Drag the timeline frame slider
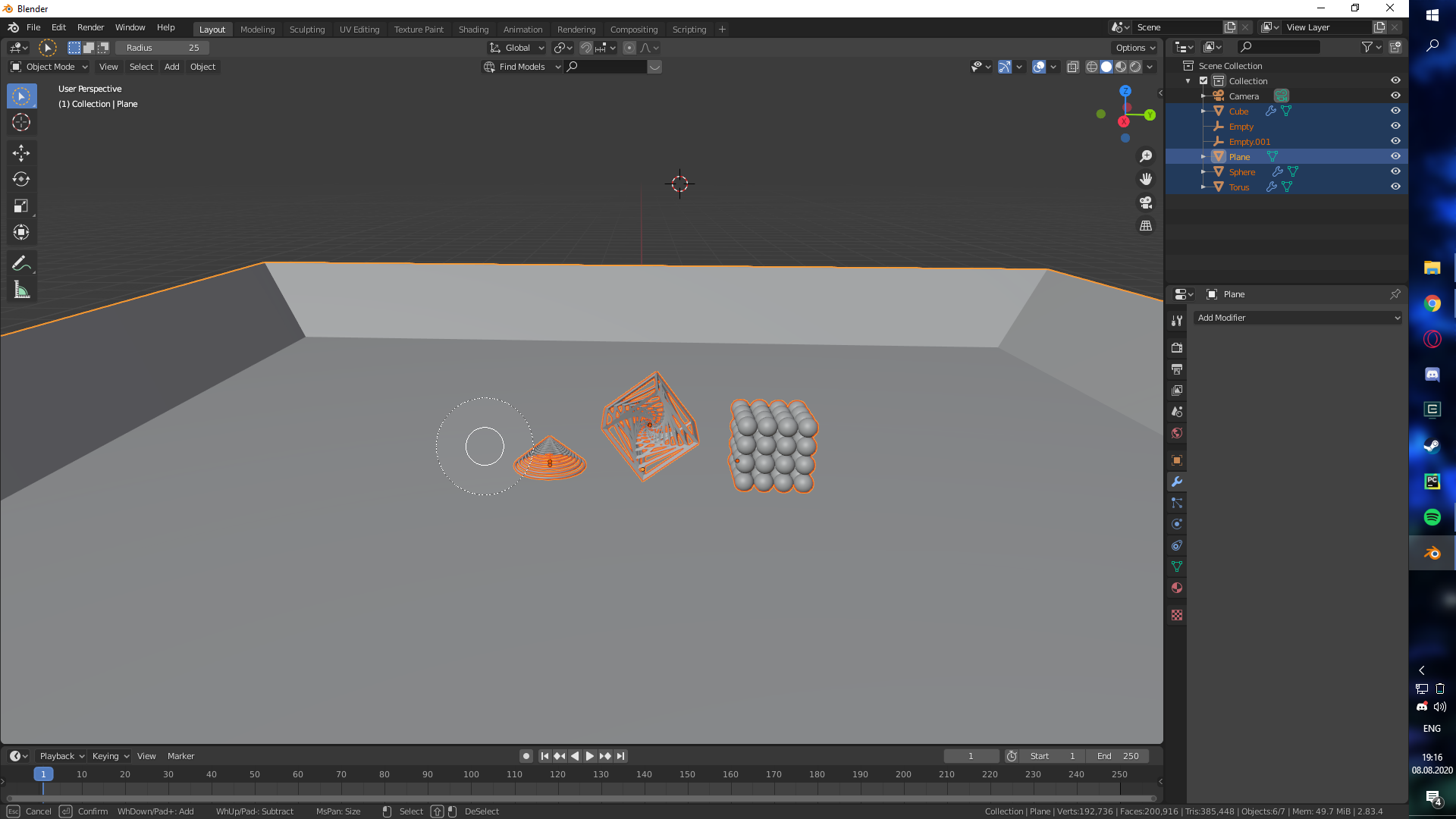This screenshot has height=819, width=1456. pos(43,774)
